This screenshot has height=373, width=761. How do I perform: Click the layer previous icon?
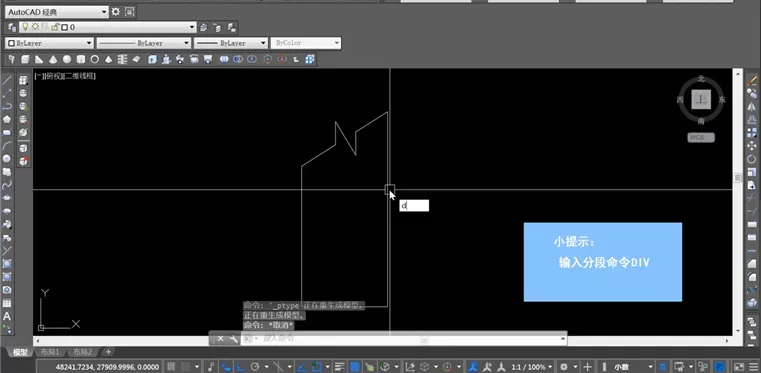tap(217, 28)
